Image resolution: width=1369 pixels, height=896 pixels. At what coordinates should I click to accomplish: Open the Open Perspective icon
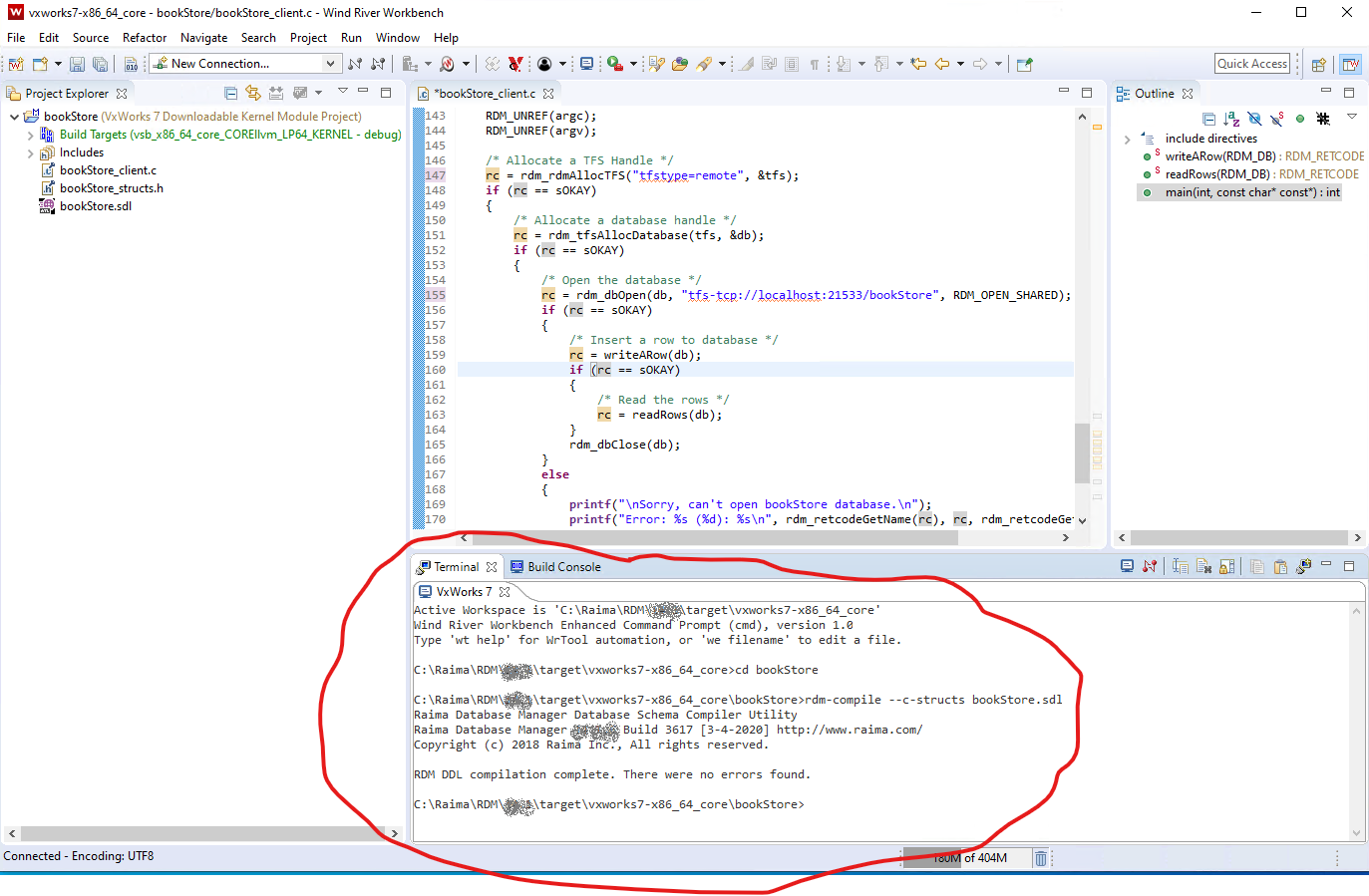coord(1318,64)
